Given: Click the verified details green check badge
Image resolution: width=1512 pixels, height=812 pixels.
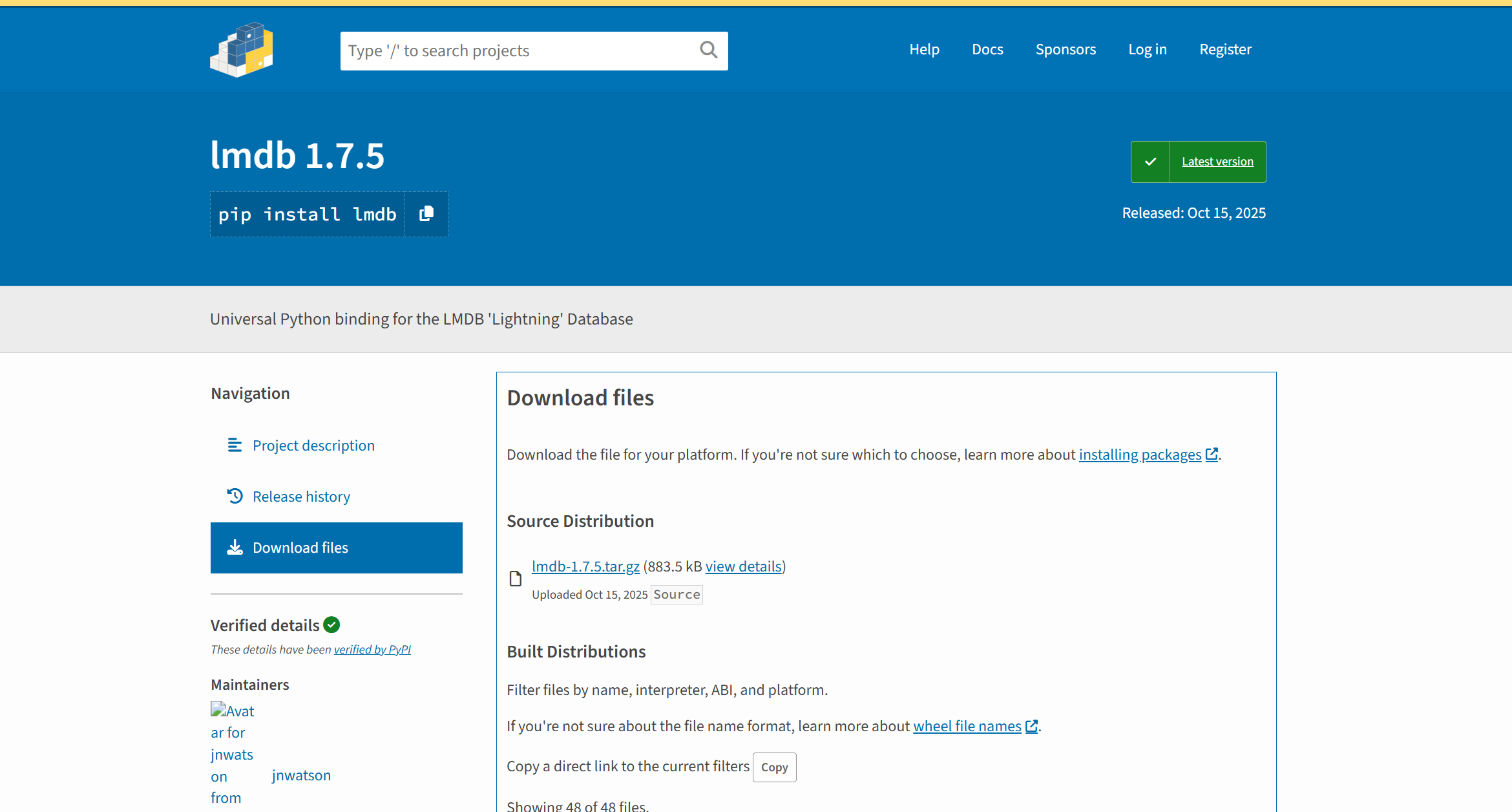Looking at the screenshot, I should pyautogui.click(x=331, y=625).
